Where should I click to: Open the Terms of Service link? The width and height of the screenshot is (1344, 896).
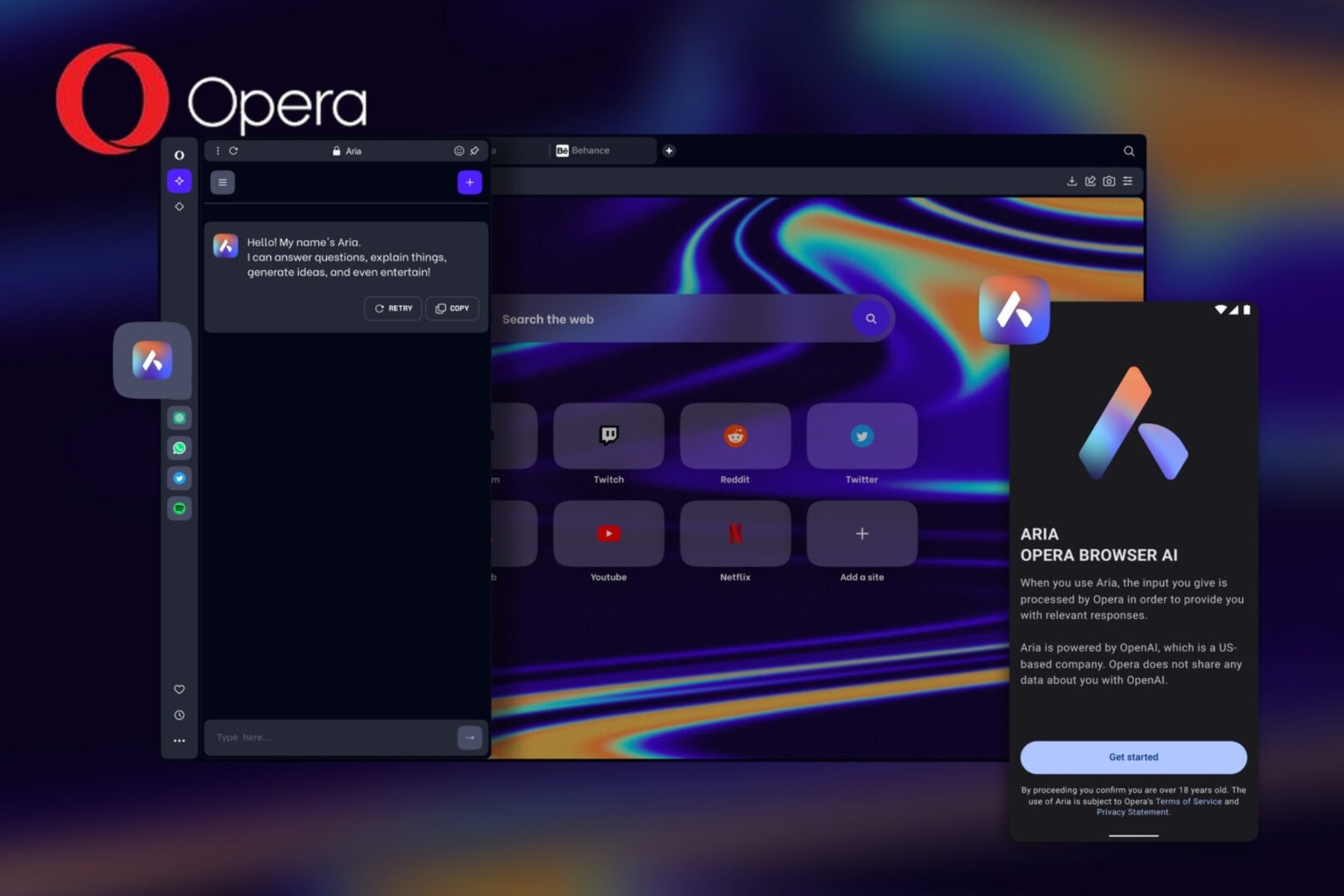pyautogui.click(x=1188, y=801)
